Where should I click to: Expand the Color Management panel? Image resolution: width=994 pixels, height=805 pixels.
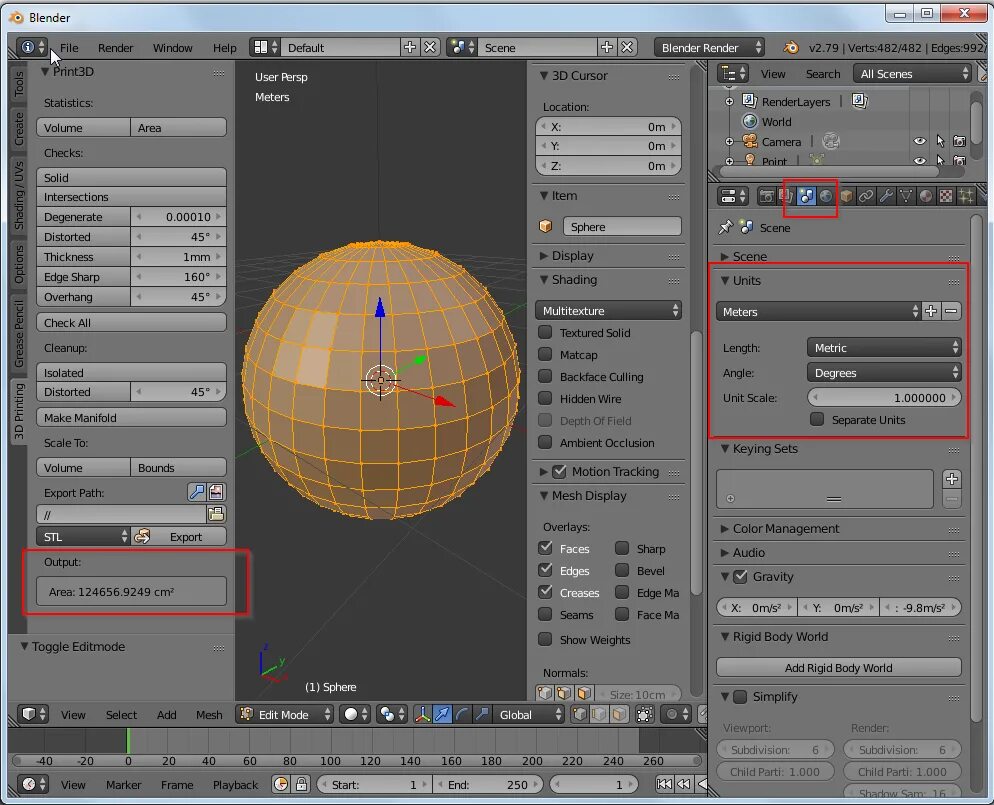click(785, 529)
